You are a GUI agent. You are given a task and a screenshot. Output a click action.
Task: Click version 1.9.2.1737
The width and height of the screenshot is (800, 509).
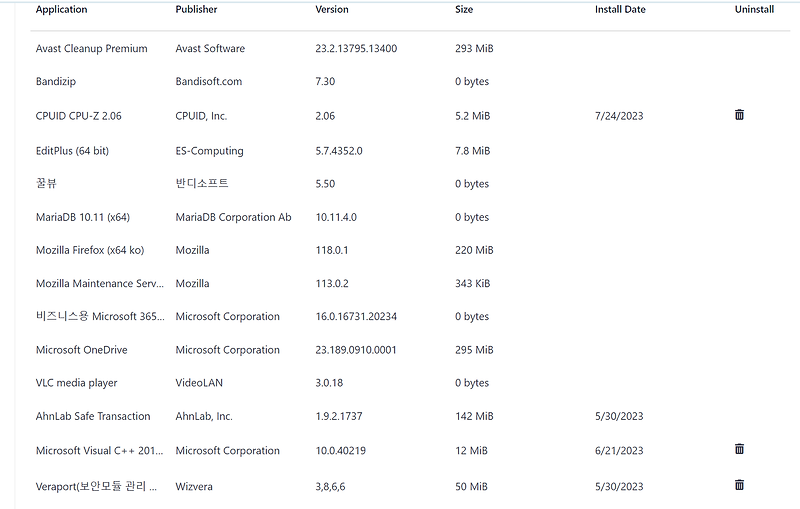[x=339, y=416]
